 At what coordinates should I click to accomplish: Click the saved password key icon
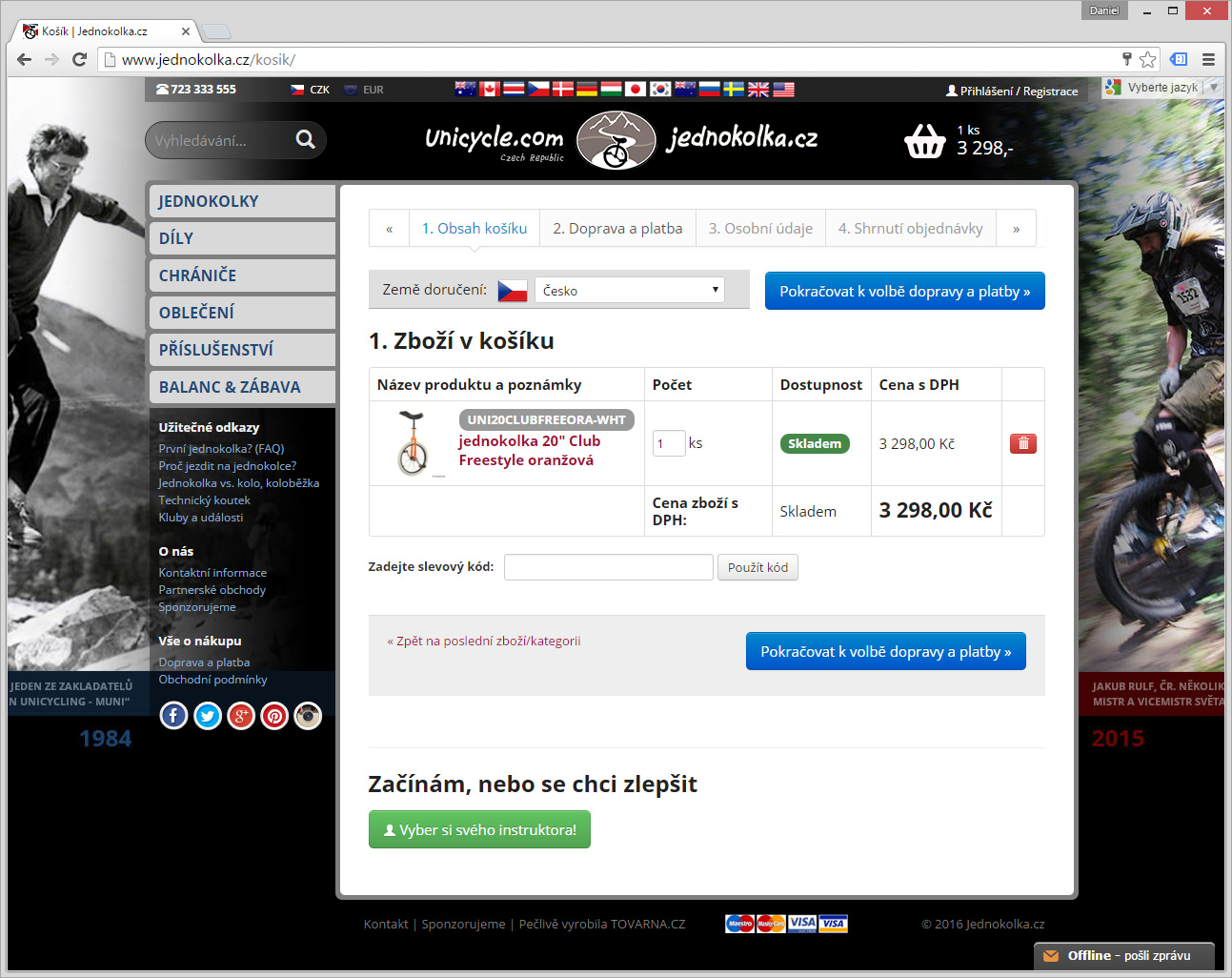point(1126,59)
